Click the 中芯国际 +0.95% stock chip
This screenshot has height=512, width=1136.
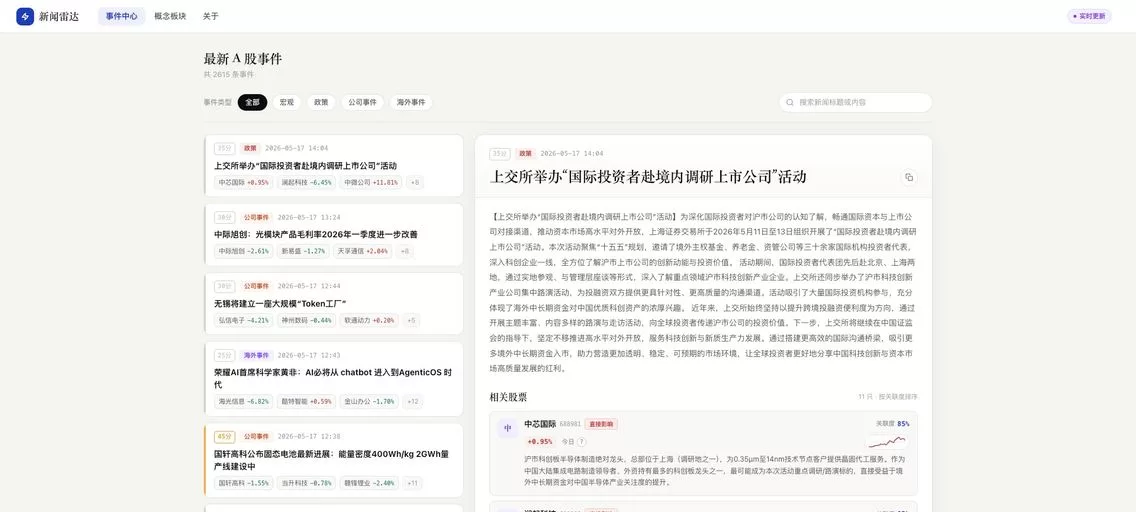click(x=243, y=182)
